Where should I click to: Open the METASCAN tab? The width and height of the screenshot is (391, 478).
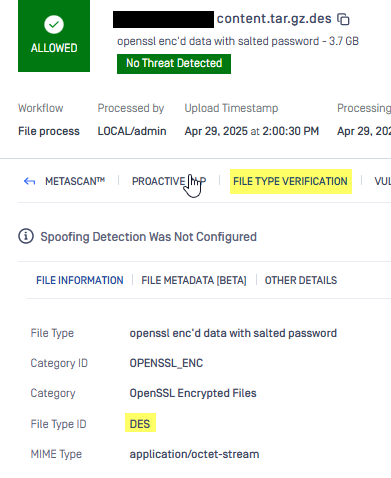pyautogui.click(x=75, y=181)
